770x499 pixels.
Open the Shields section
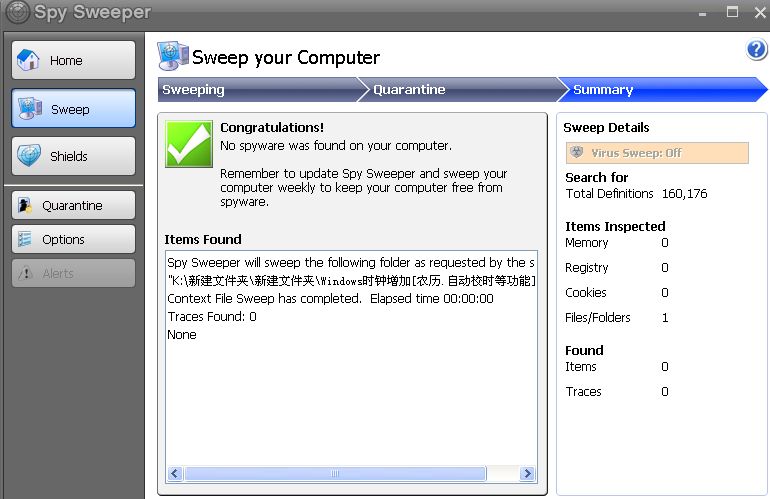(x=73, y=156)
